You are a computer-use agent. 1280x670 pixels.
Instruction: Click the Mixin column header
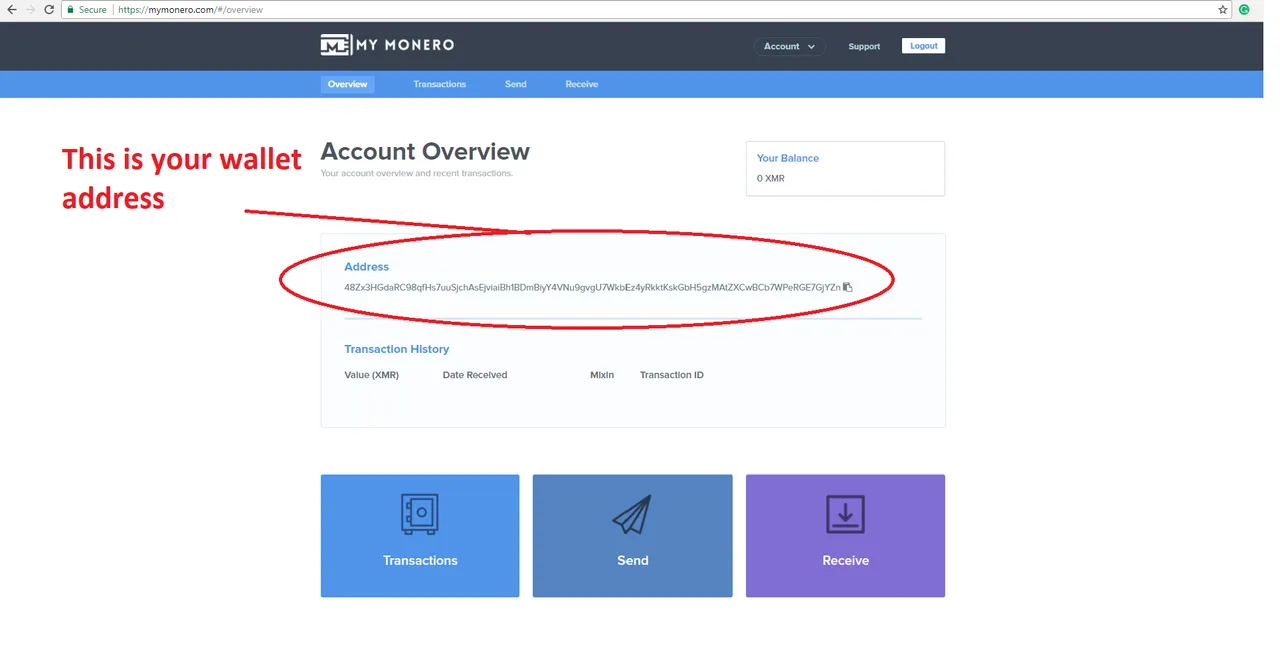[x=602, y=375]
